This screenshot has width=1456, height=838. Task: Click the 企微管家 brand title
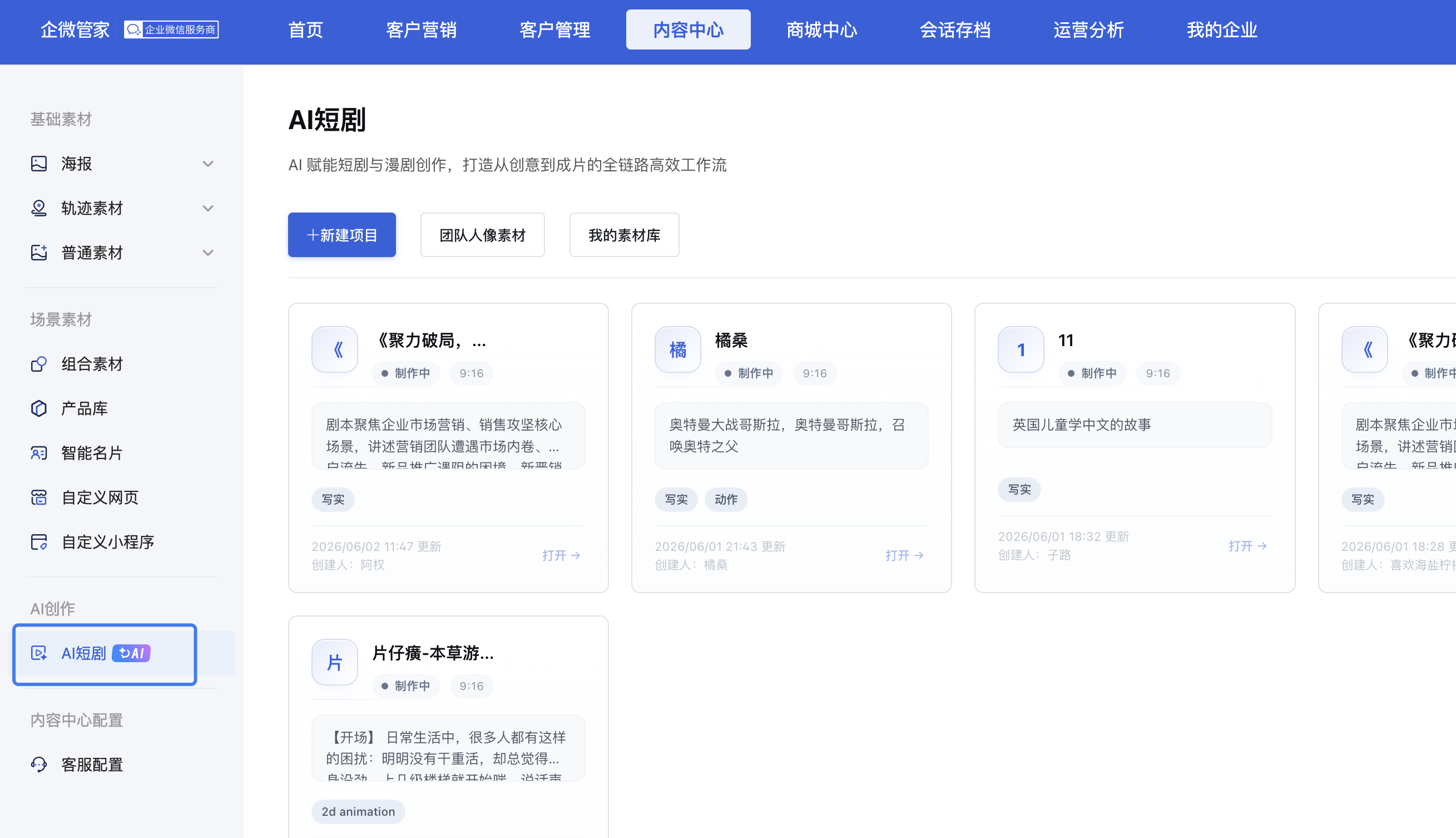[75, 30]
